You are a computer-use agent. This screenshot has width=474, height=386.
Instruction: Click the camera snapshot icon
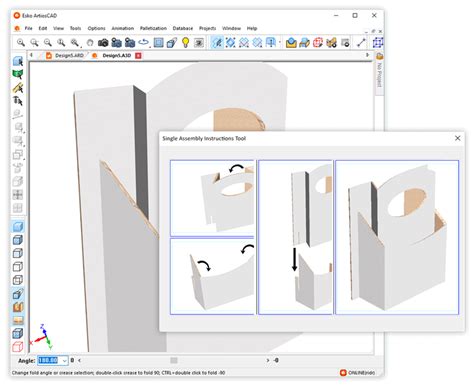tap(103, 43)
